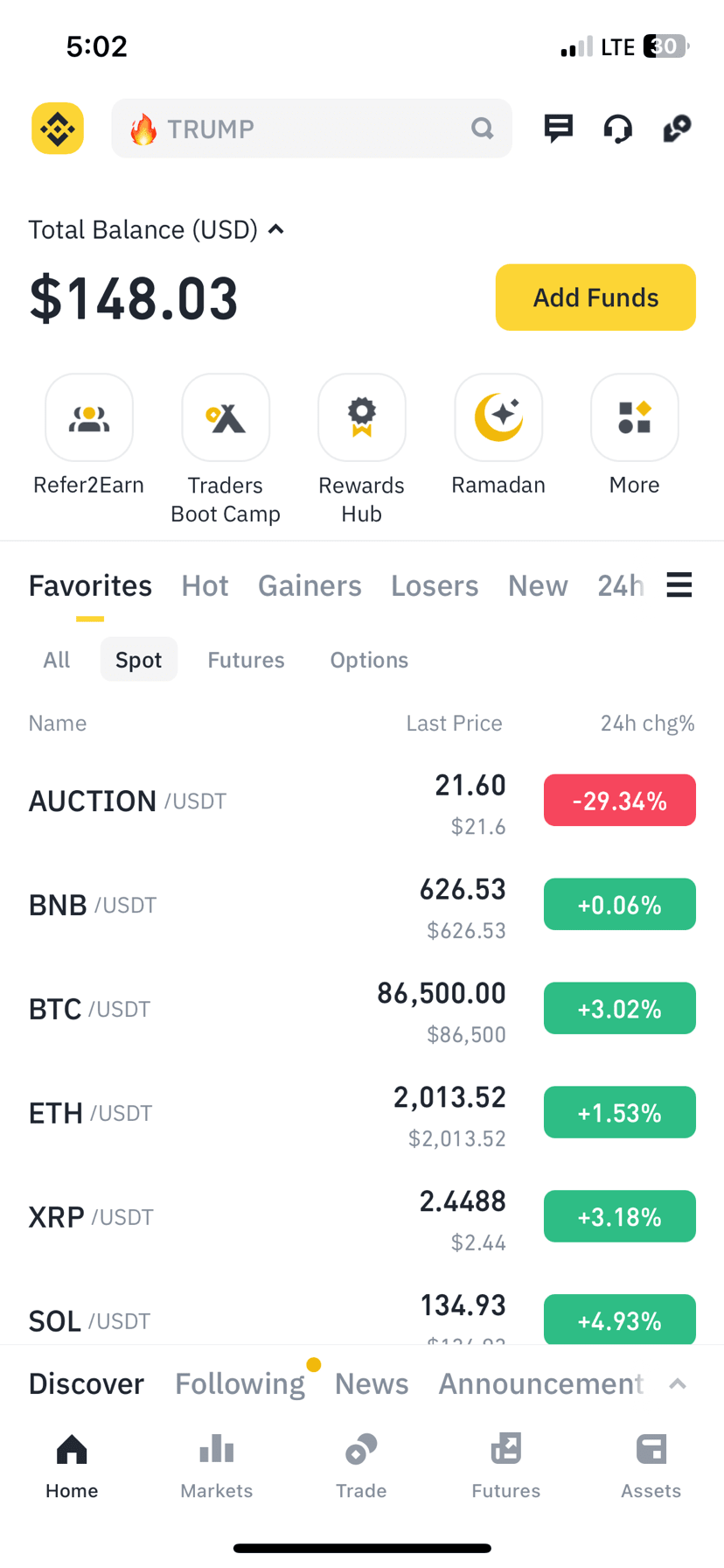Viewport: 724px width, 1568px height.
Task: Open the More services icon
Action: (635, 417)
